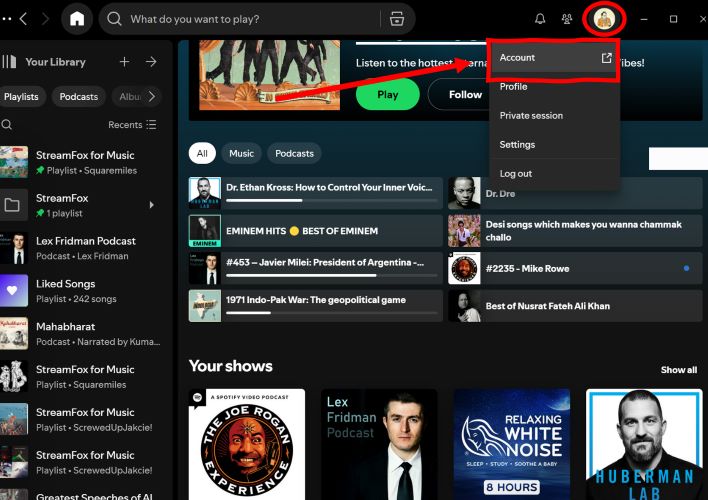The width and height of the screenshot is (708, 500).
Task: Open the Dr. Ethan Kross episode card
Action: point(316,193)
